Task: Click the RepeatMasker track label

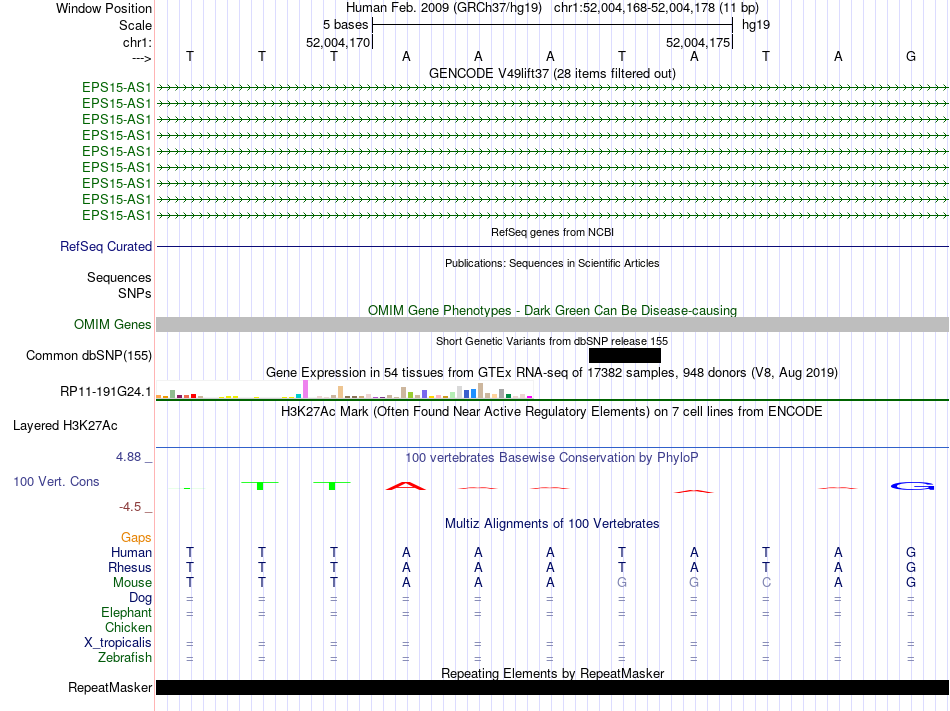Action: [x=110, y=687]
